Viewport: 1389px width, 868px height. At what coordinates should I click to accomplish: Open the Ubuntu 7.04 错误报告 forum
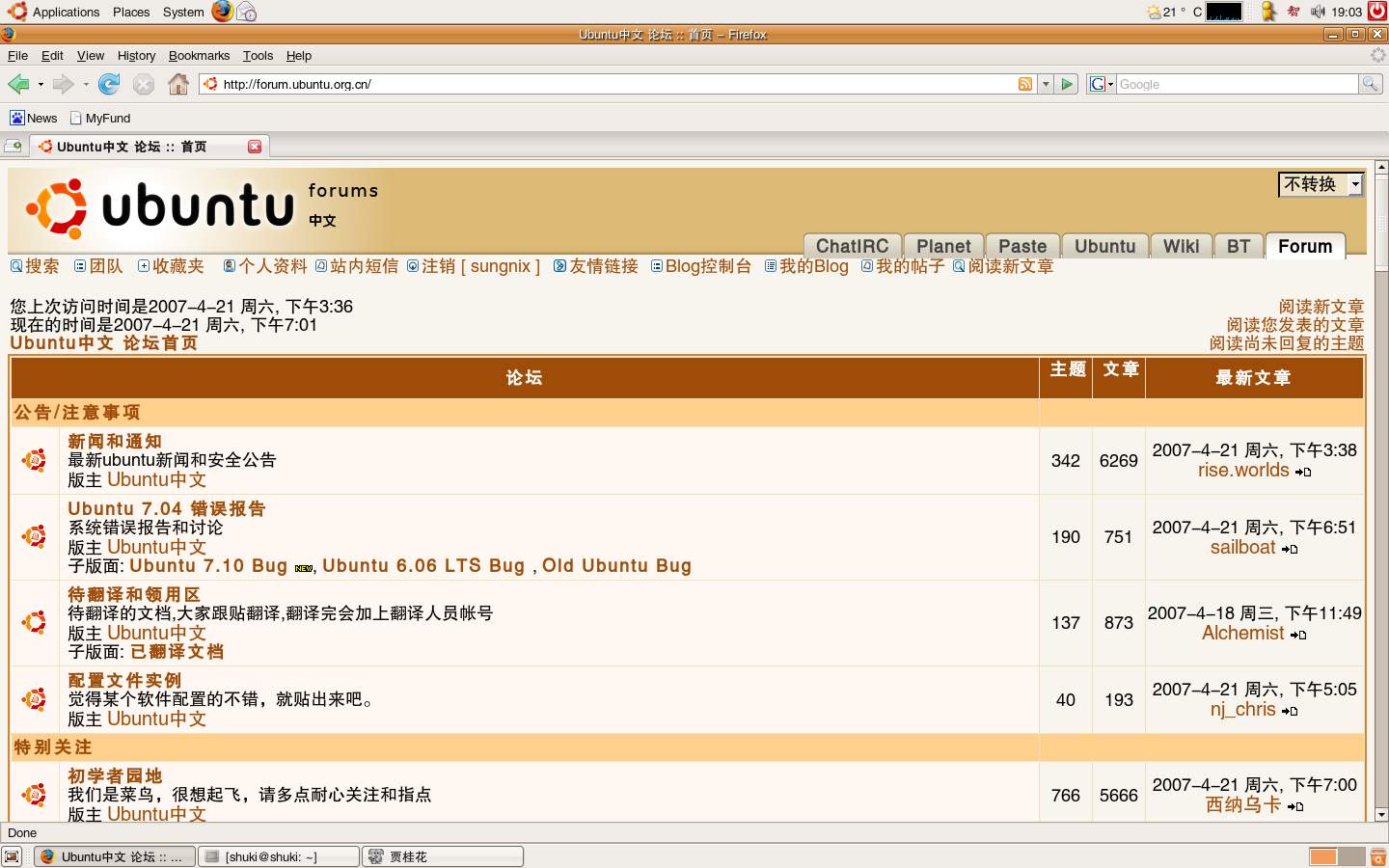pos(166,508)
